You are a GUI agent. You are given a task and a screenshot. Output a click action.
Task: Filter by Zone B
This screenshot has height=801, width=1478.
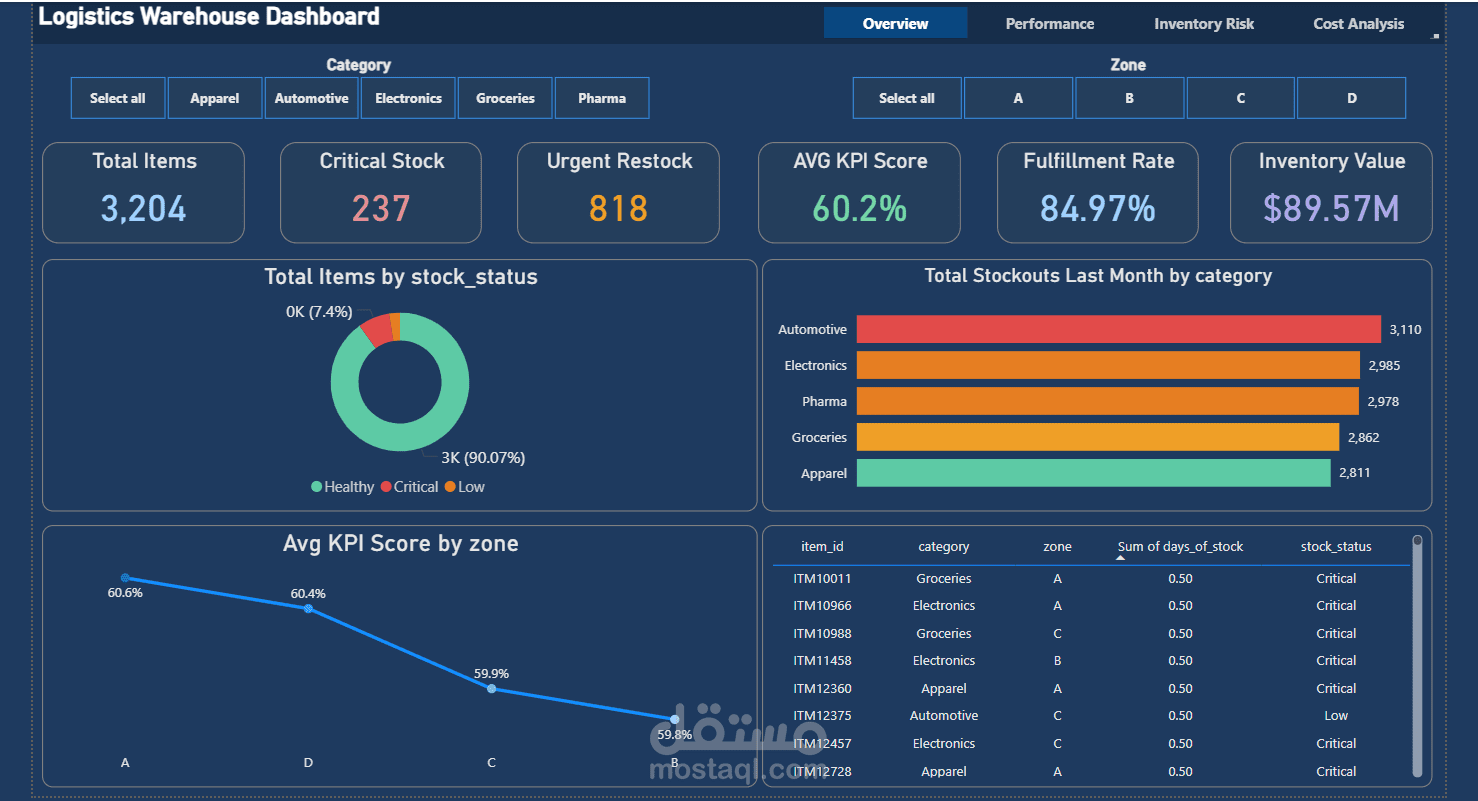pyautogui.click(x=1129, y=98)
